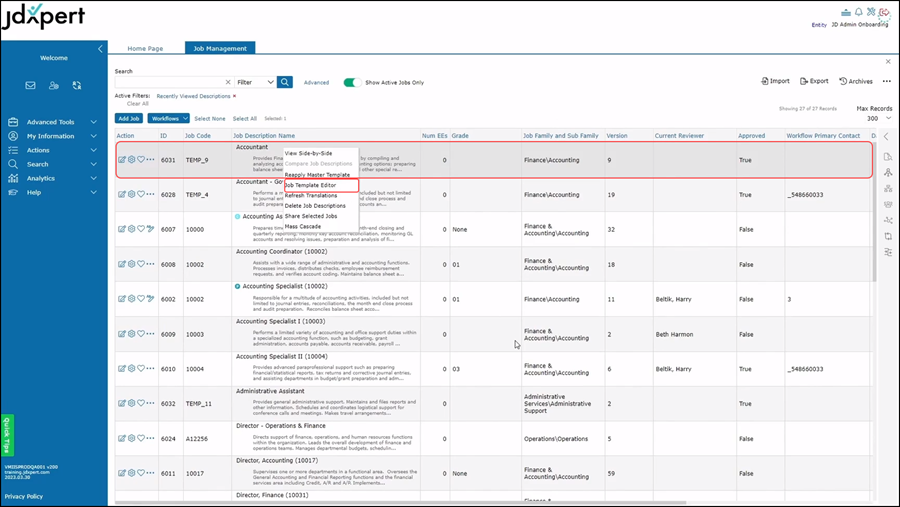Viewport: 900px width, 507px height.
Task: Open the Workflows dropdown button
Action: point(168,118)
